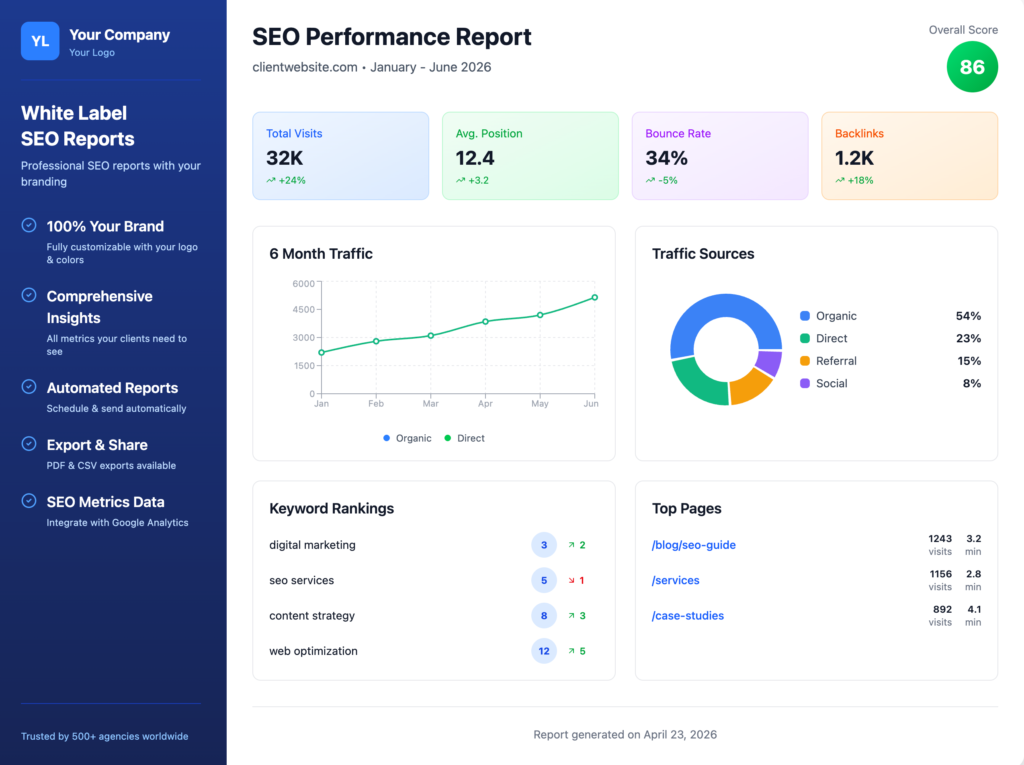1024x765 pixels.
Task: Open the /blog/seo-guide page link
Action: 693,545
